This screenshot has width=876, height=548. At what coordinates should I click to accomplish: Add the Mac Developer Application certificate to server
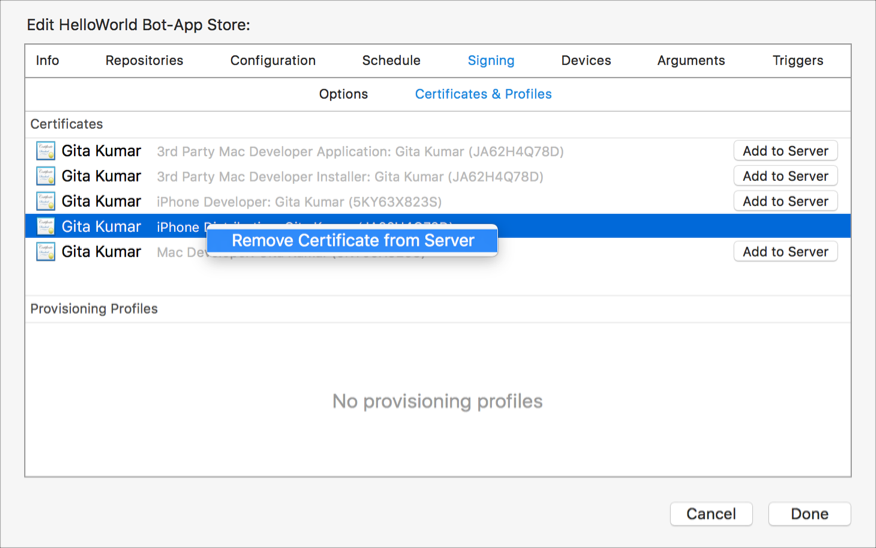pyautogui.click(x=785, y=151)
